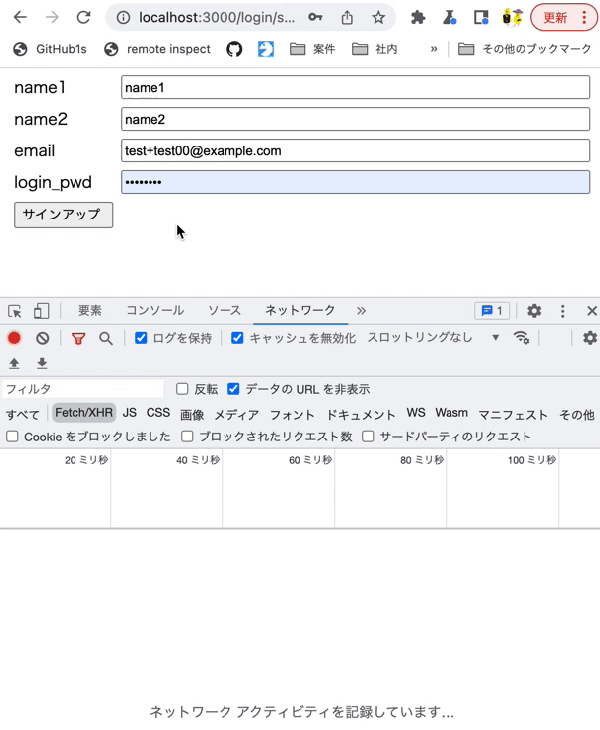Viewport: 600px width, 730px height.
Task: Select the WS request type filter
Action: pyautogui.click(x=416, y=413)
